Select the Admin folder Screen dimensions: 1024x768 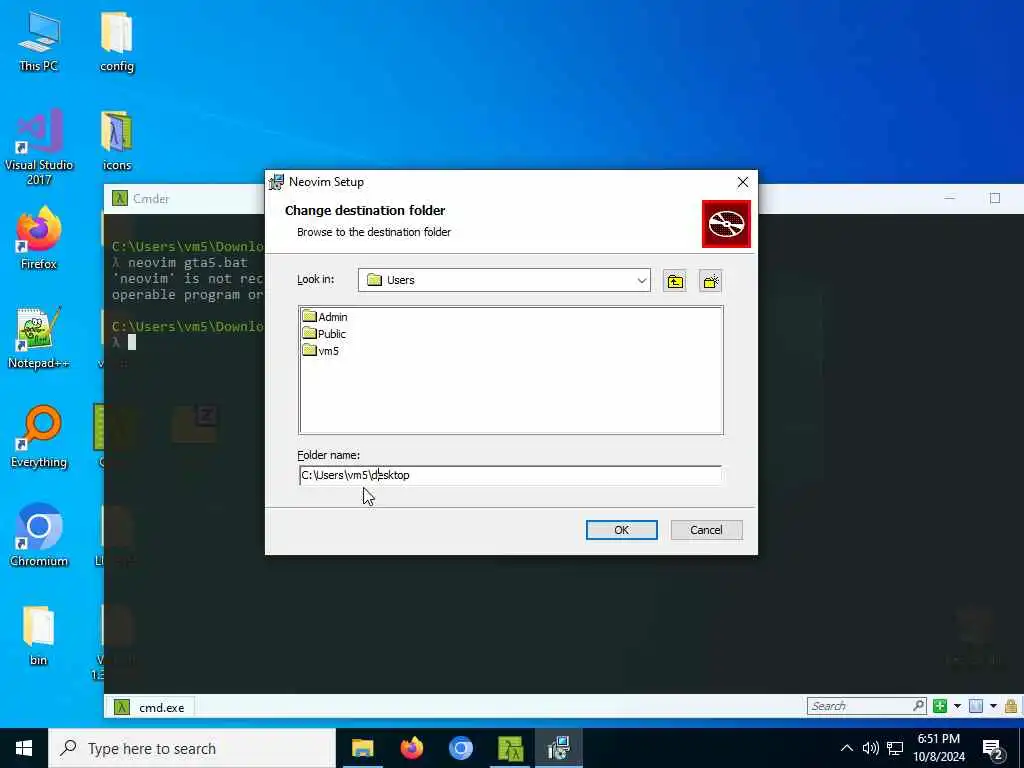[x=325, y=317]
